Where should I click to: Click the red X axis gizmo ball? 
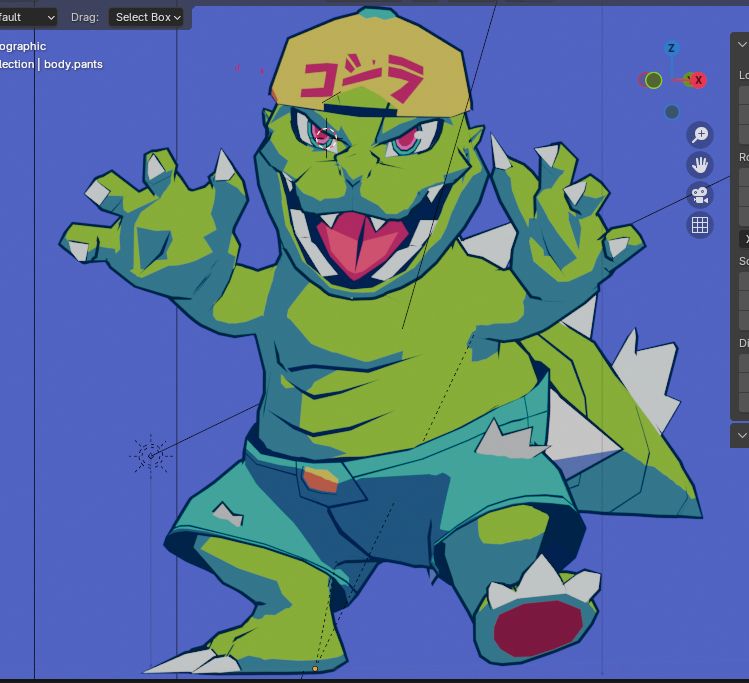tap(698, 80)
